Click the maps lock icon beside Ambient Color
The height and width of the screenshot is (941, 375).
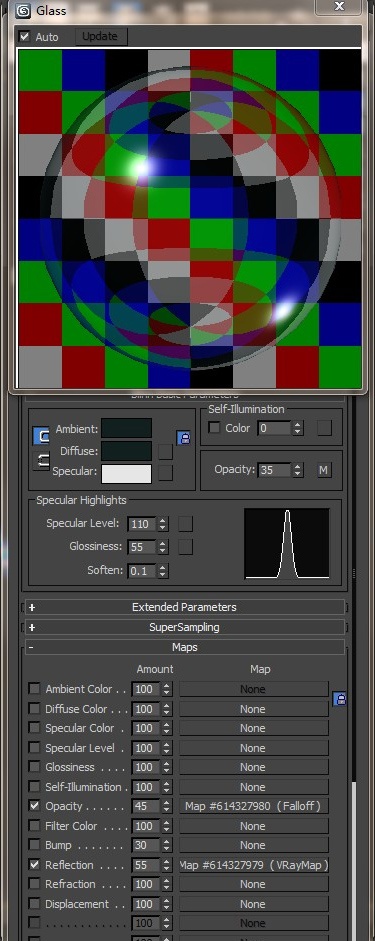(x=340, y=699)
